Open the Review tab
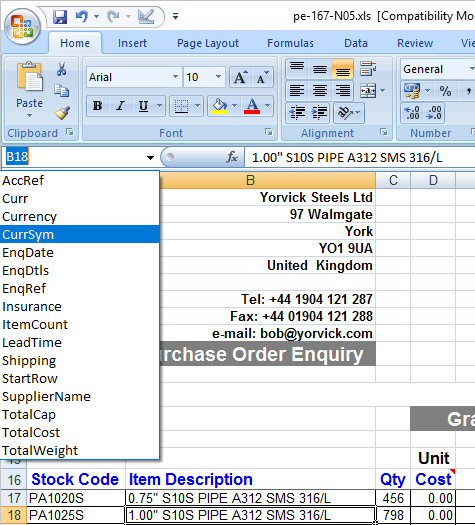 point(415,43)
